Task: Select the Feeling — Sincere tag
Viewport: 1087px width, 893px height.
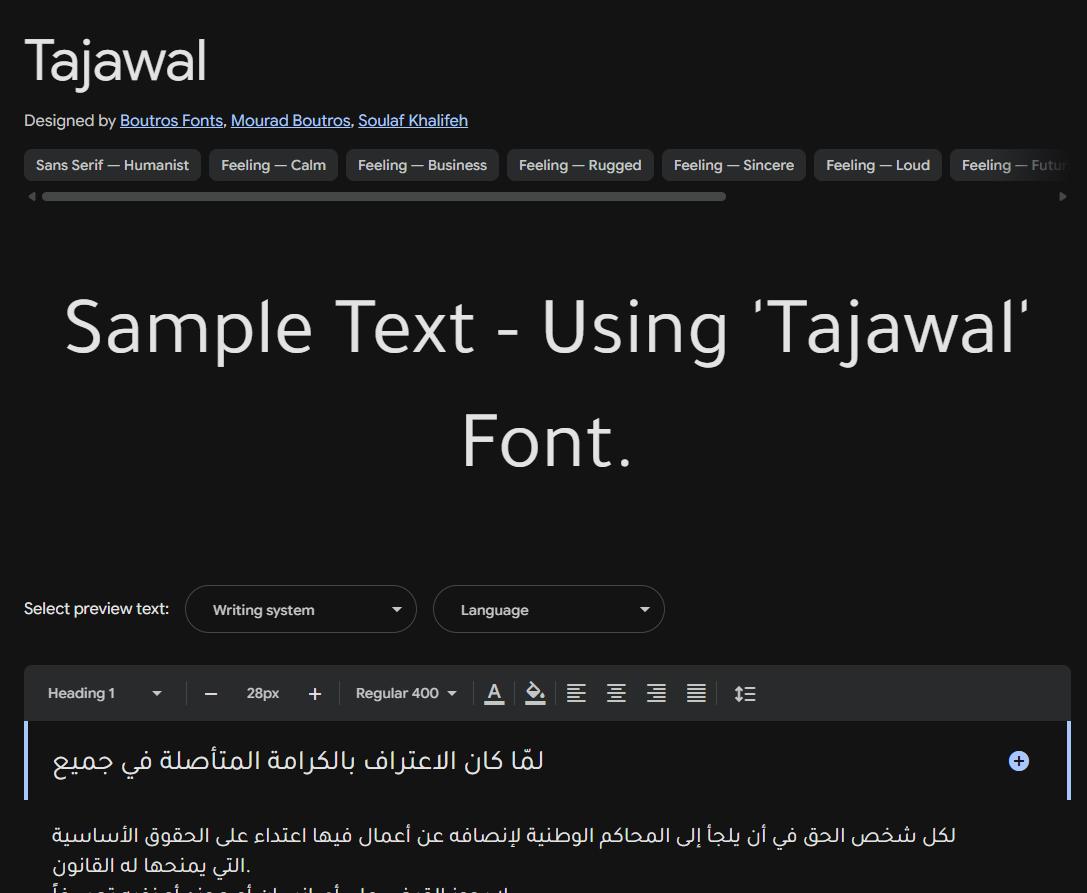Action: point(733,165)
